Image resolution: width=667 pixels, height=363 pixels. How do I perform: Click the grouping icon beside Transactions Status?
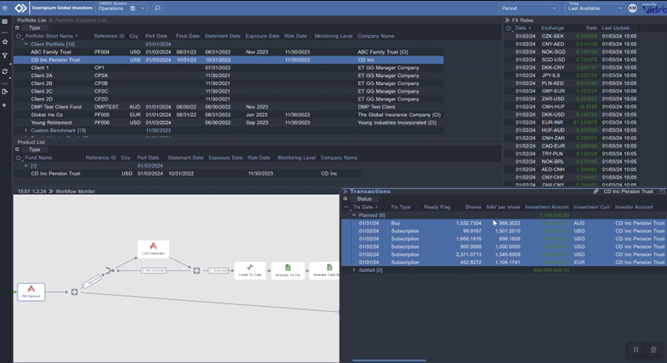pos(345,199)
